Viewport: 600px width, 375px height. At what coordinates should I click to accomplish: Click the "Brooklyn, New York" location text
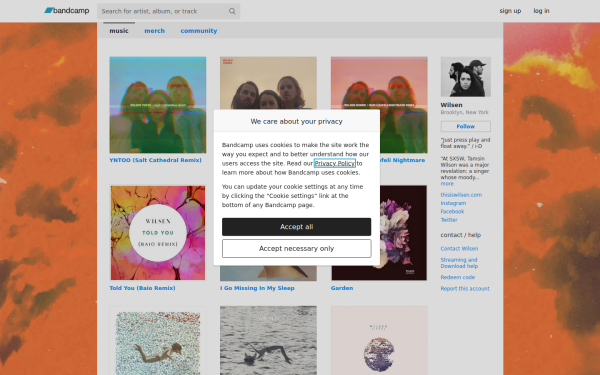(465, 112)
